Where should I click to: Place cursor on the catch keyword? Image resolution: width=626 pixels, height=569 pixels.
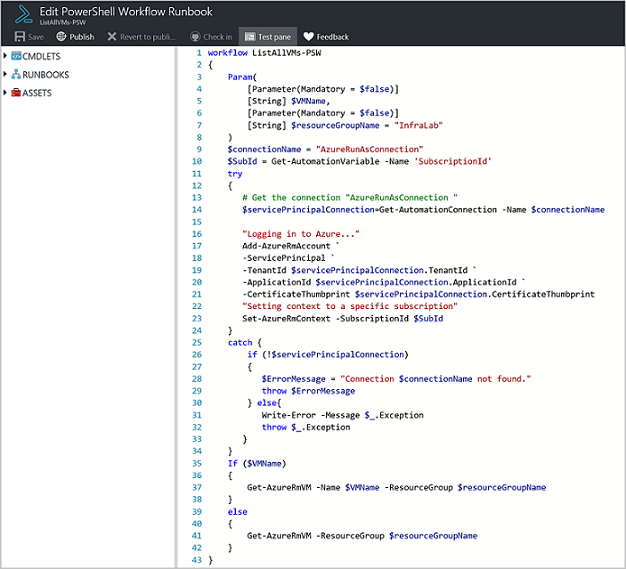coord(240,342)
